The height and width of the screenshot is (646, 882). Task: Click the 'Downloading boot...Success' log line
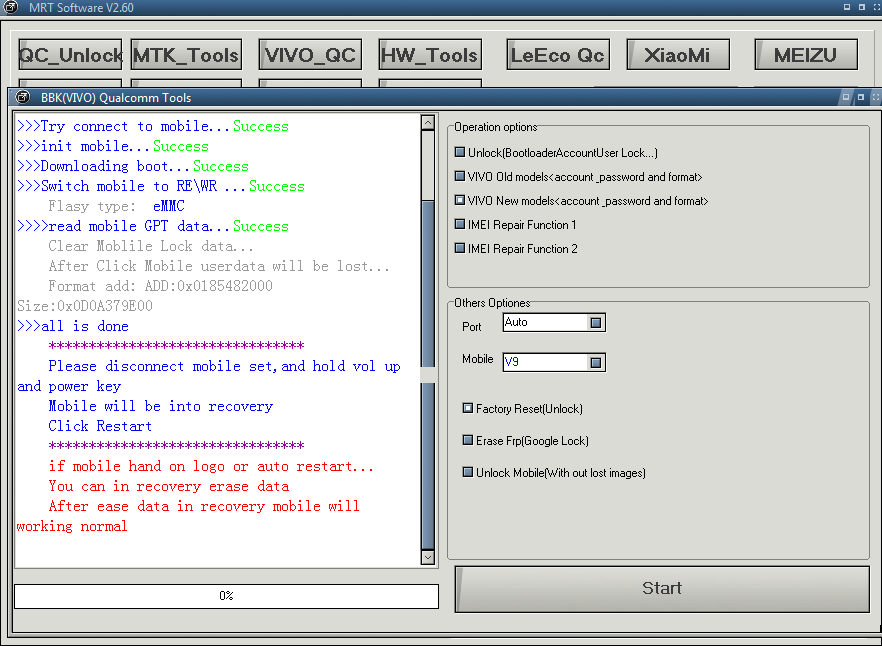pos(133,166)
